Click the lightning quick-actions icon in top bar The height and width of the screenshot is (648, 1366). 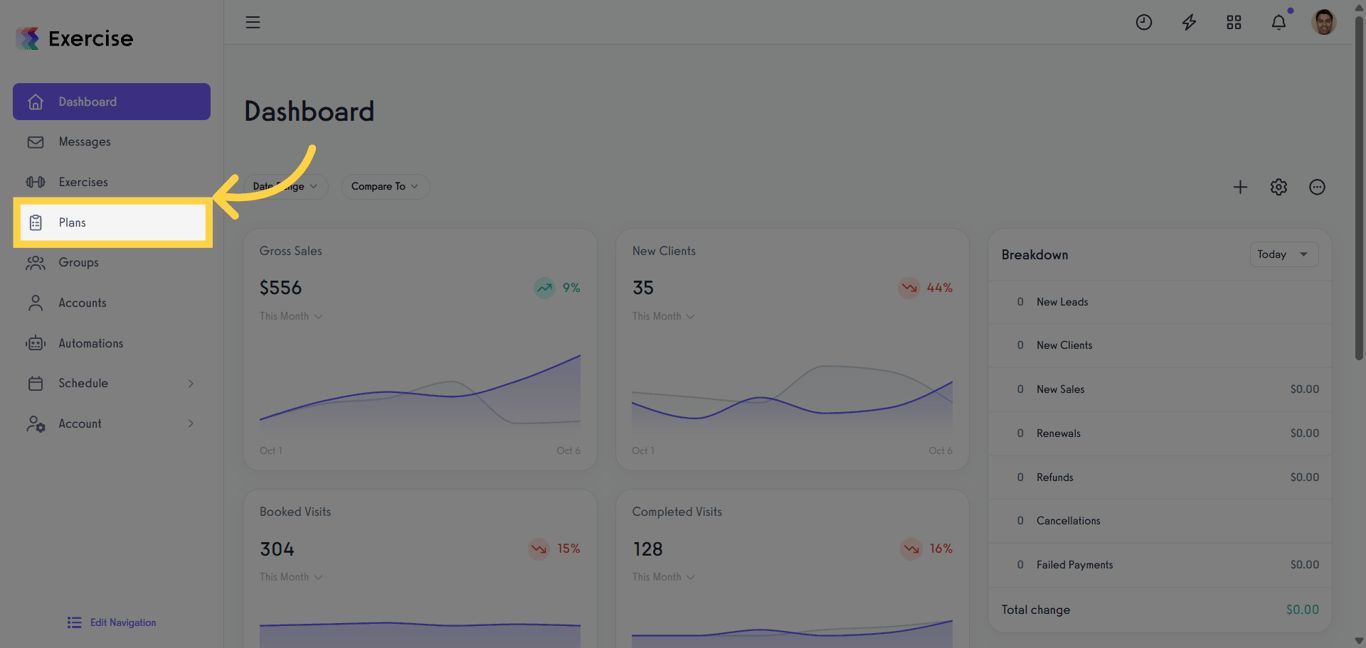[1188, 21]
